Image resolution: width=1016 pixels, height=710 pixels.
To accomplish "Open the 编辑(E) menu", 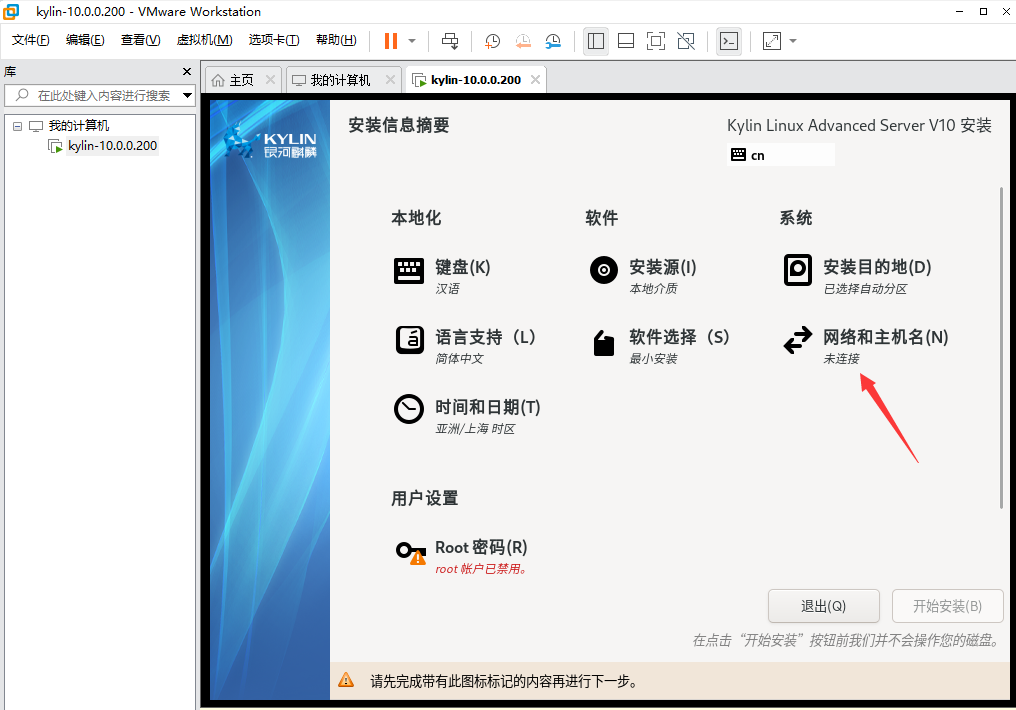I will coord(85,40).
